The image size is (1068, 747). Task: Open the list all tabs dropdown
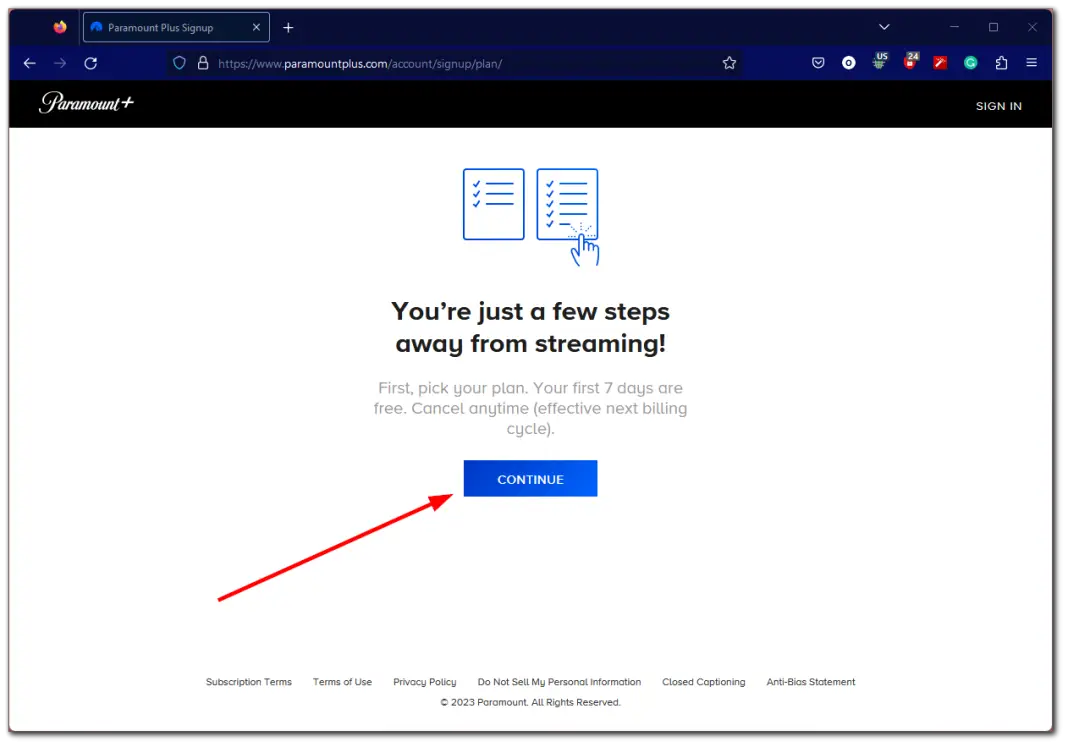point(883,27)
